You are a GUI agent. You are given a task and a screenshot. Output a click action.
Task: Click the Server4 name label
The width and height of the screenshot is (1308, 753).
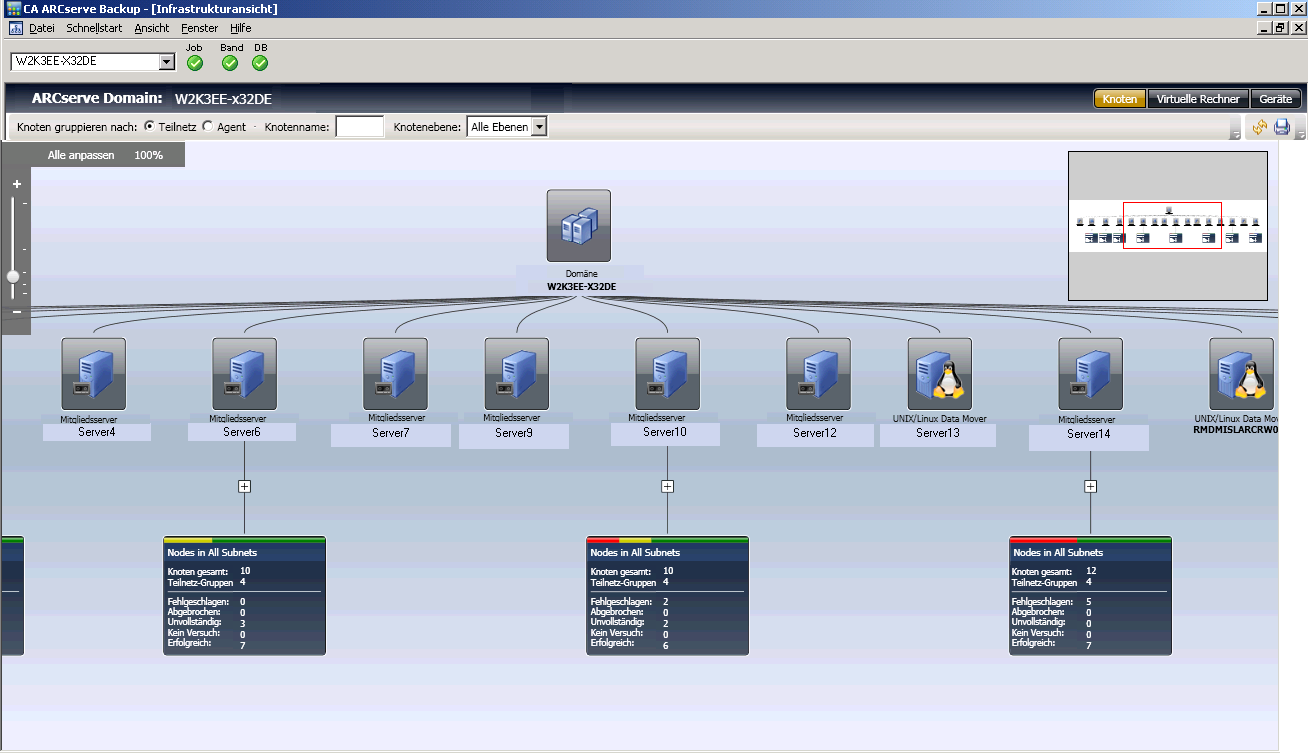pos(96,432)
